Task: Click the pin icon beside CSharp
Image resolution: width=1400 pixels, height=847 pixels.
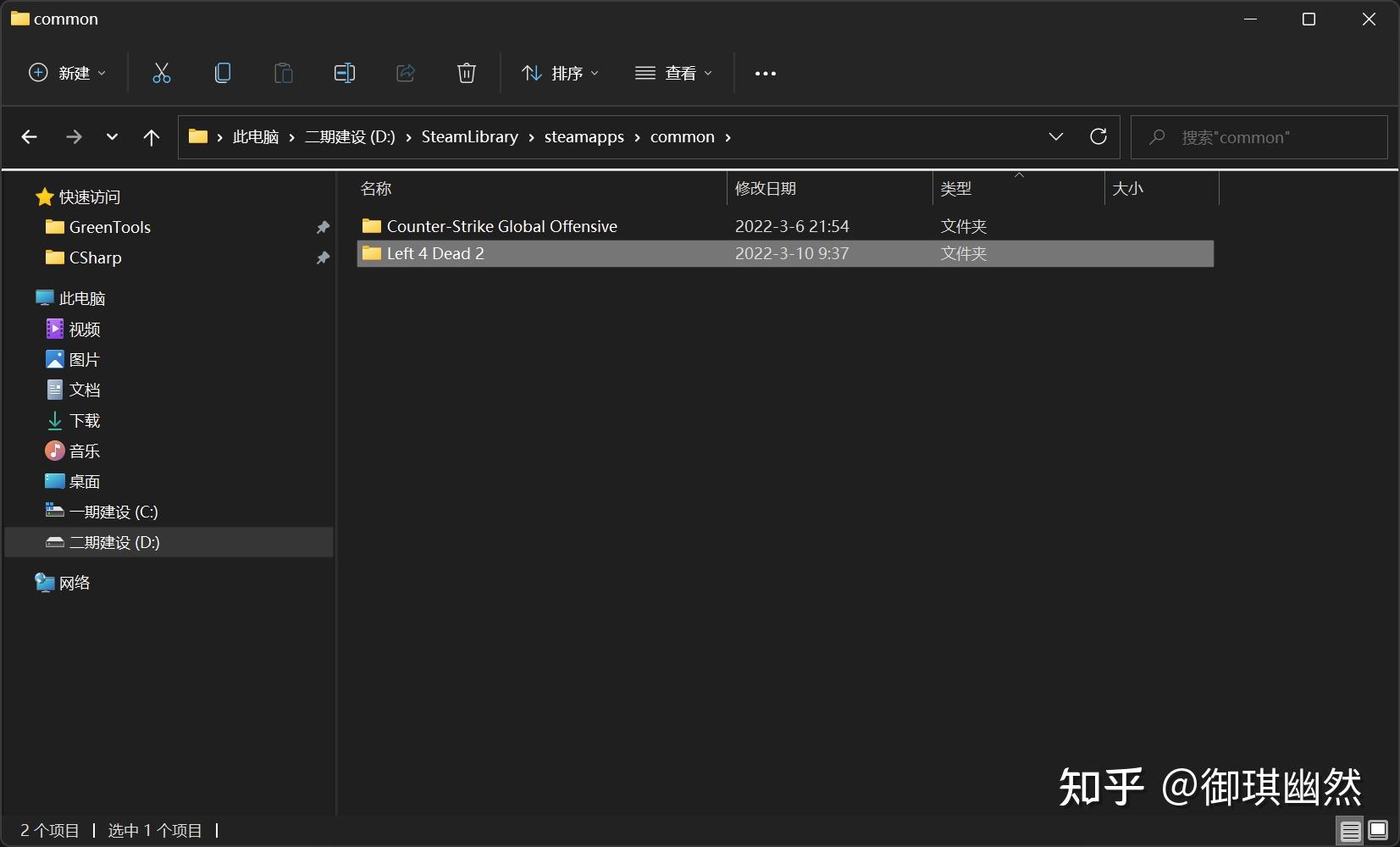Action: click(323, 257)
